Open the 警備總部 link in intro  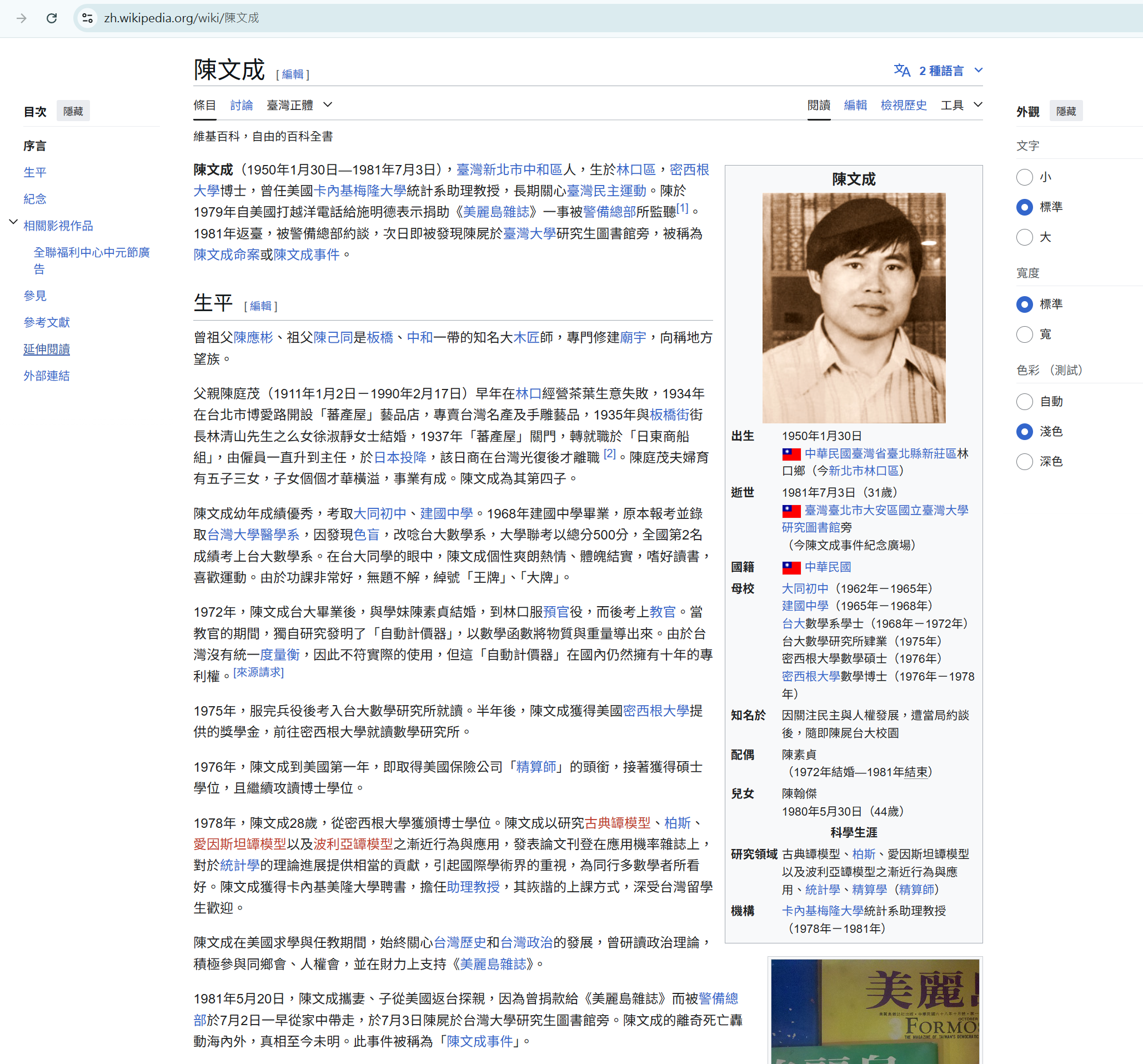click(609, 212)
